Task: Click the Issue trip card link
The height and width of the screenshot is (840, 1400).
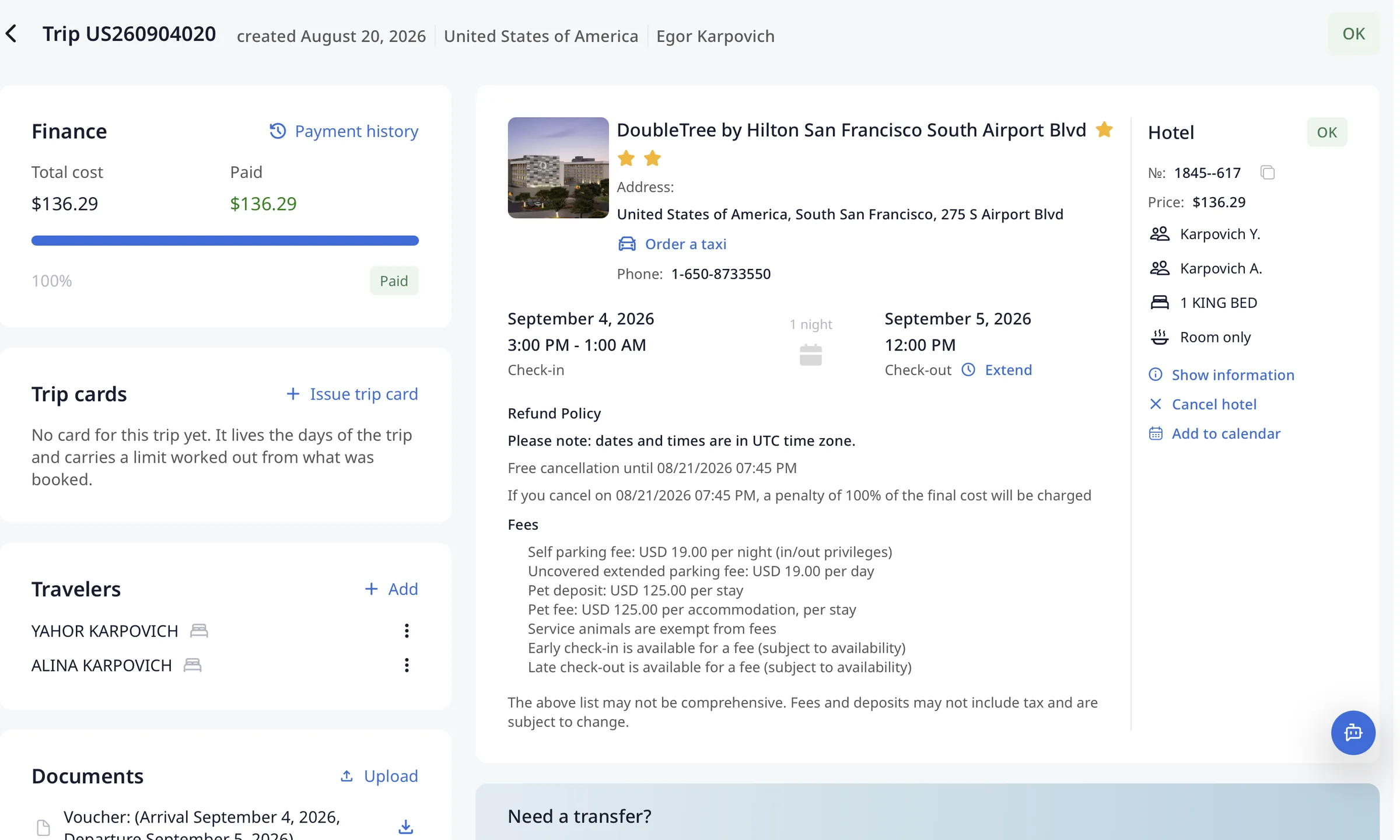Action: 352,394
